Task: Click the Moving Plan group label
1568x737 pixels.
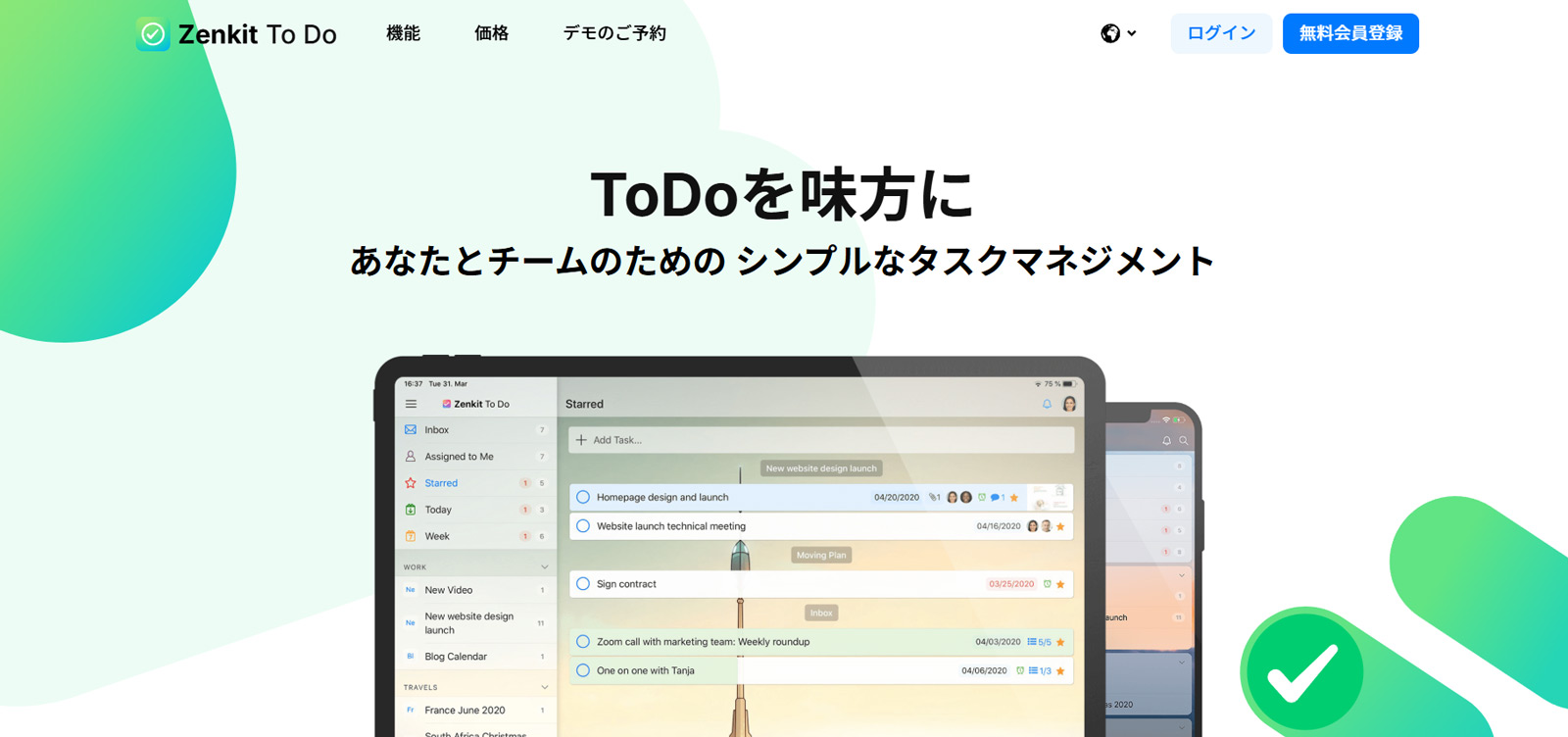Action: (821, 555)
